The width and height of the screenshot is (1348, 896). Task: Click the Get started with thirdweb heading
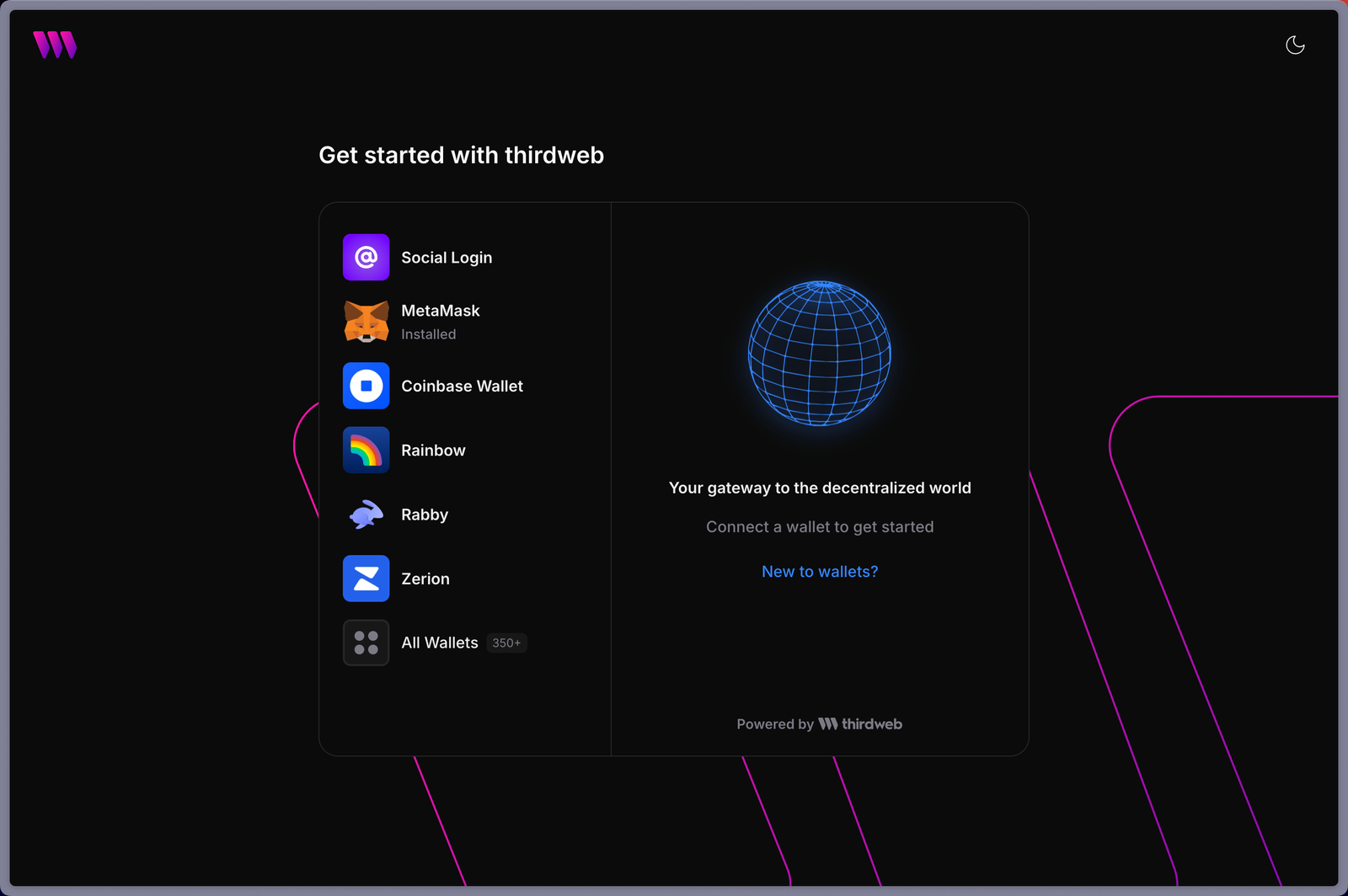[x=462, y=155]
